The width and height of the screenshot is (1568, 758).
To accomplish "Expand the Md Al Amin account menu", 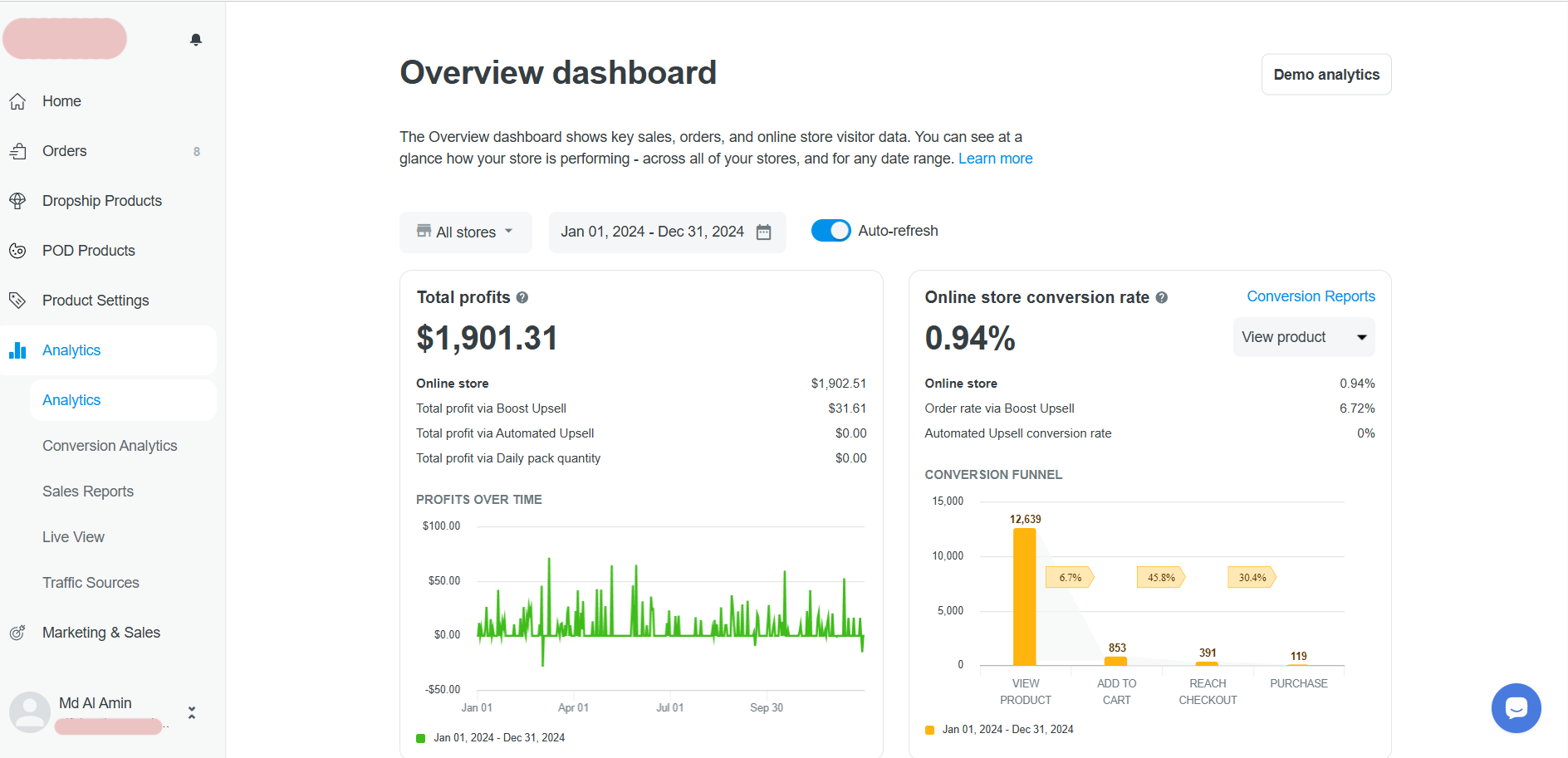I will click(192, 713).
